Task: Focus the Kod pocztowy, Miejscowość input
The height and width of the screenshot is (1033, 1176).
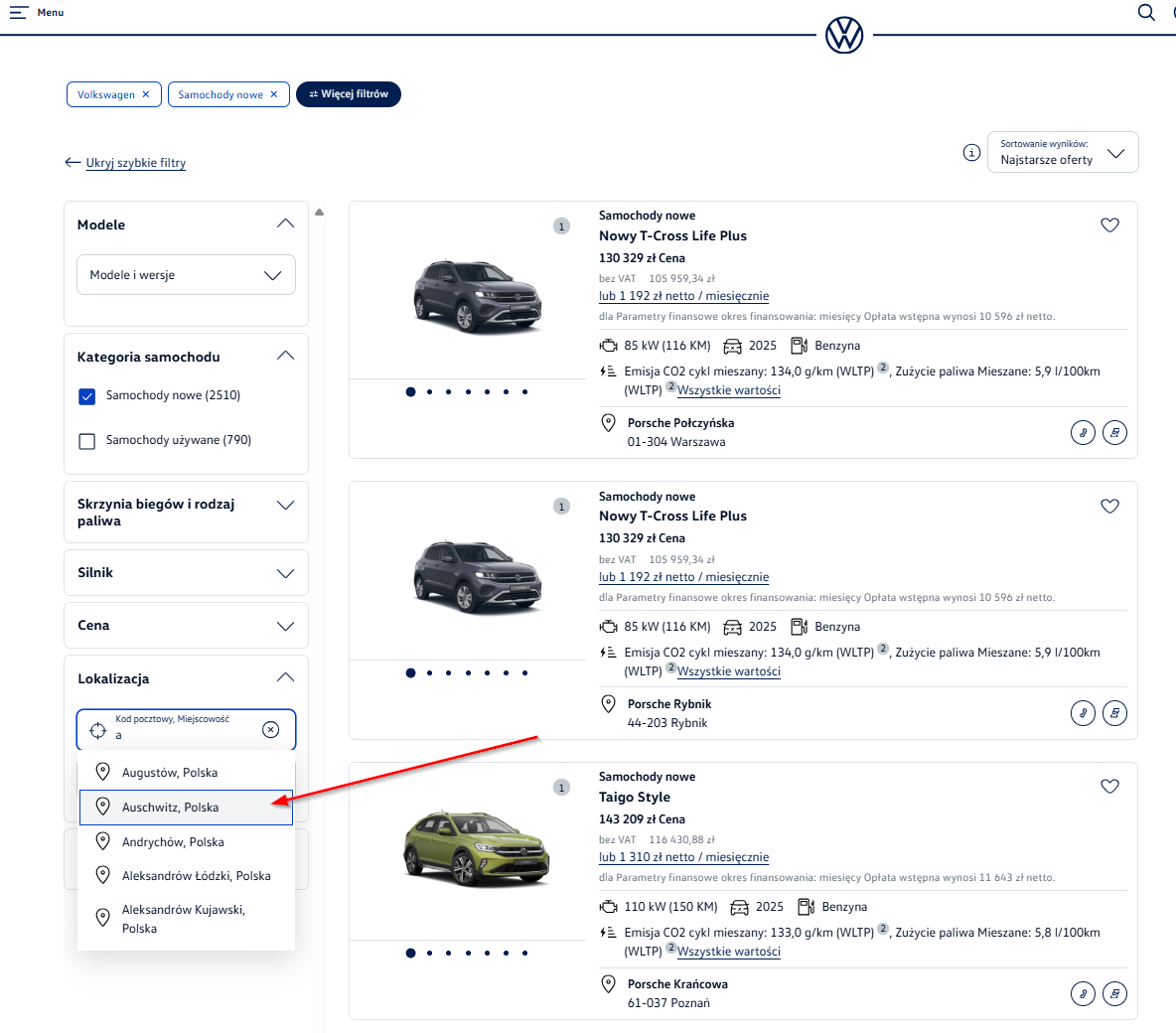Action: 184,730
